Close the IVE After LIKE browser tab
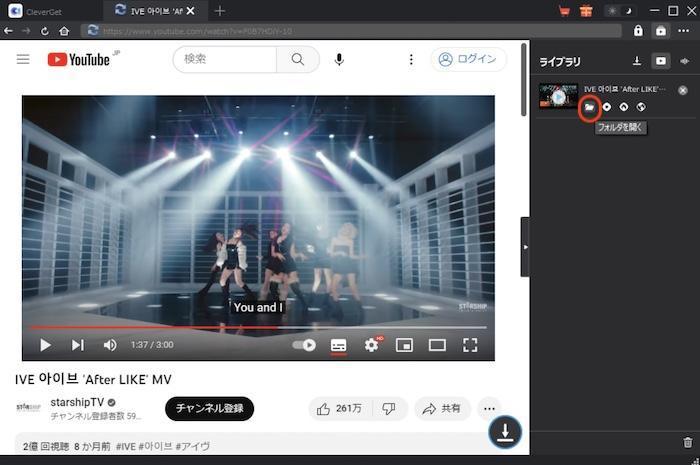The height and width of the screenshot is (465, 700). tap(190, 11)
